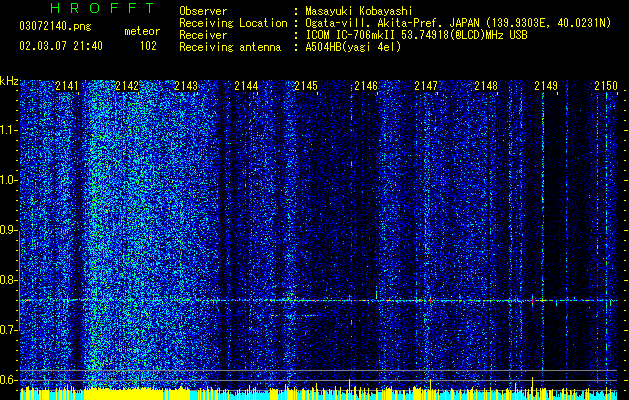The height and width of the screenshot is (400, 629).
Task: Click the 0.7 frequency axis label
Action: 9,330
